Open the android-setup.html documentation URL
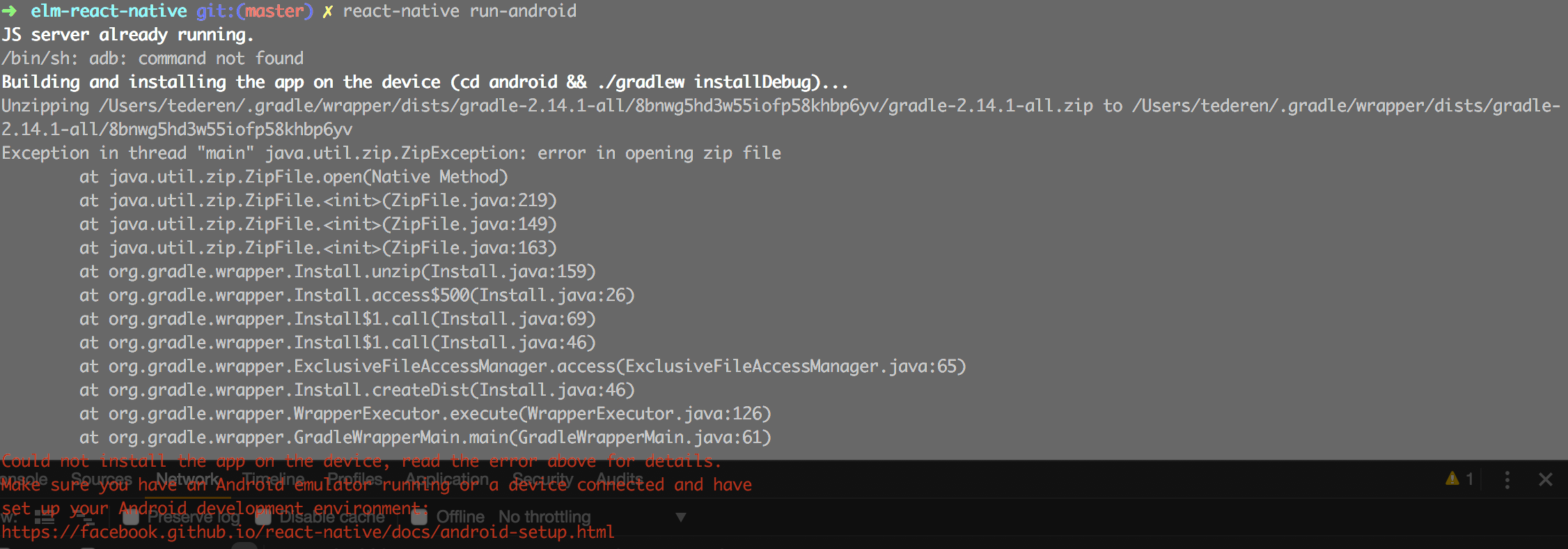1568x549 pixels. pos(308,532)
